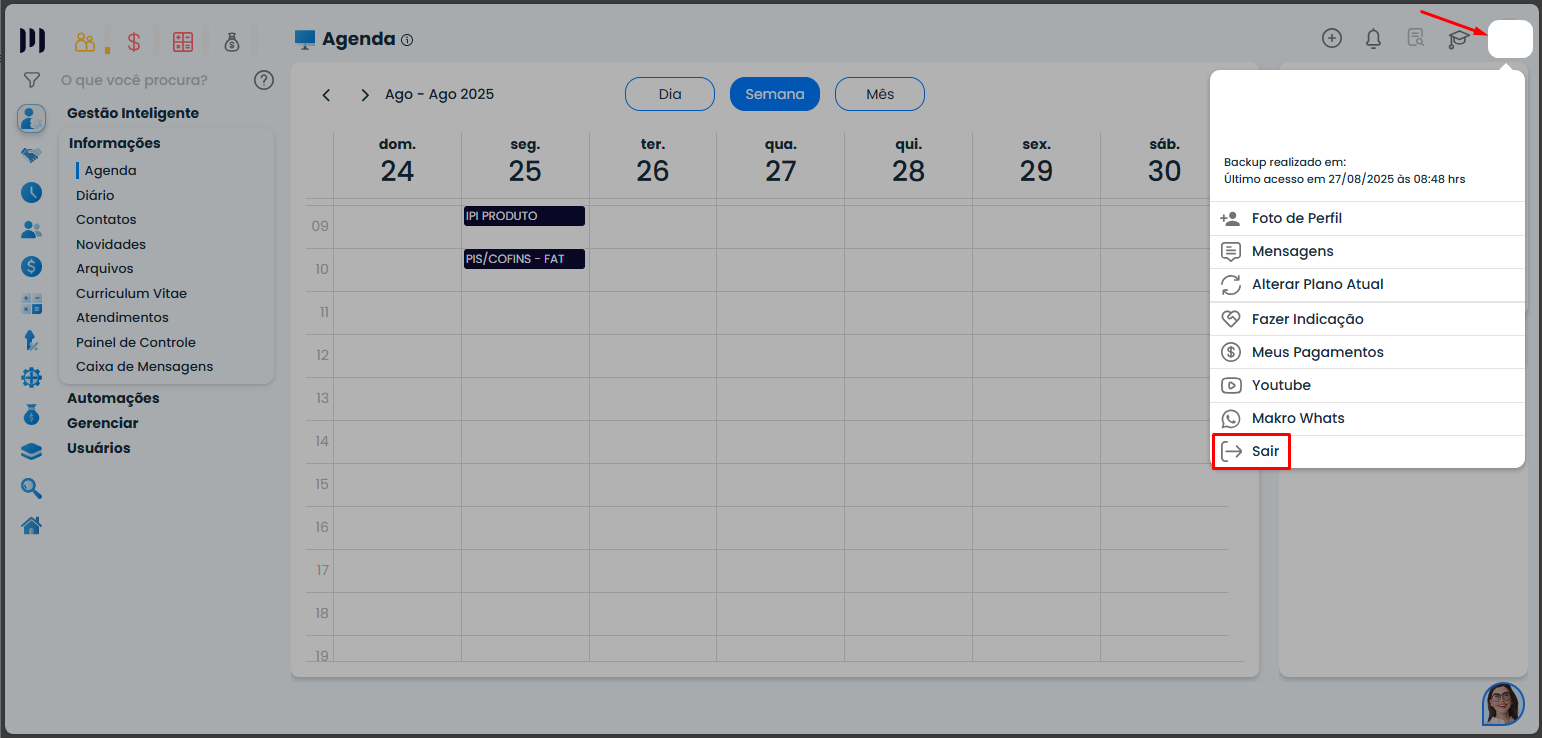Click the filter funnel icon
This screenshot has width=1542, height=738.
[31, 79]
